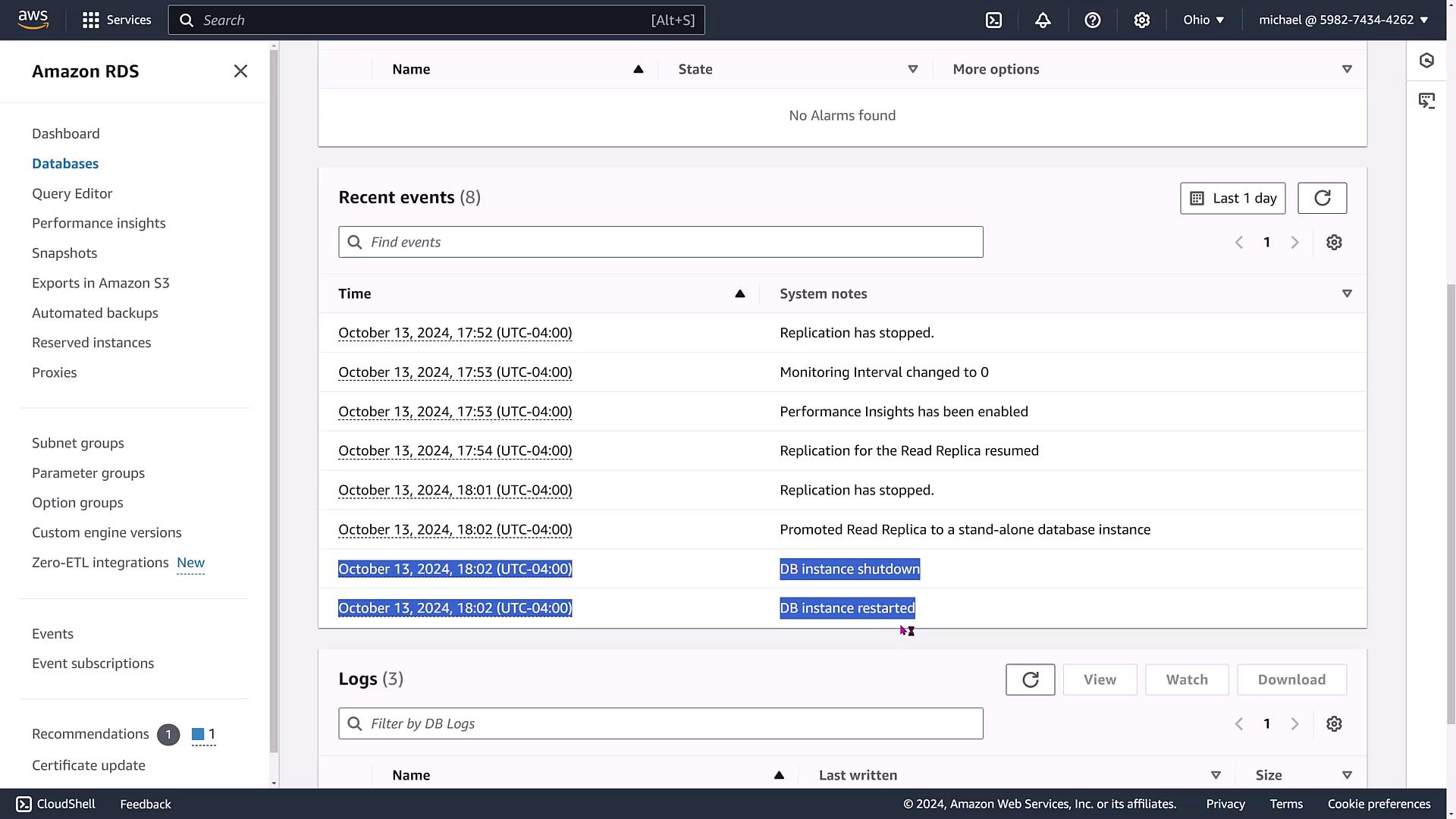Sort Recent events by Time column
The height and width of the screenshot is (819, 1456).
[739, 293]
